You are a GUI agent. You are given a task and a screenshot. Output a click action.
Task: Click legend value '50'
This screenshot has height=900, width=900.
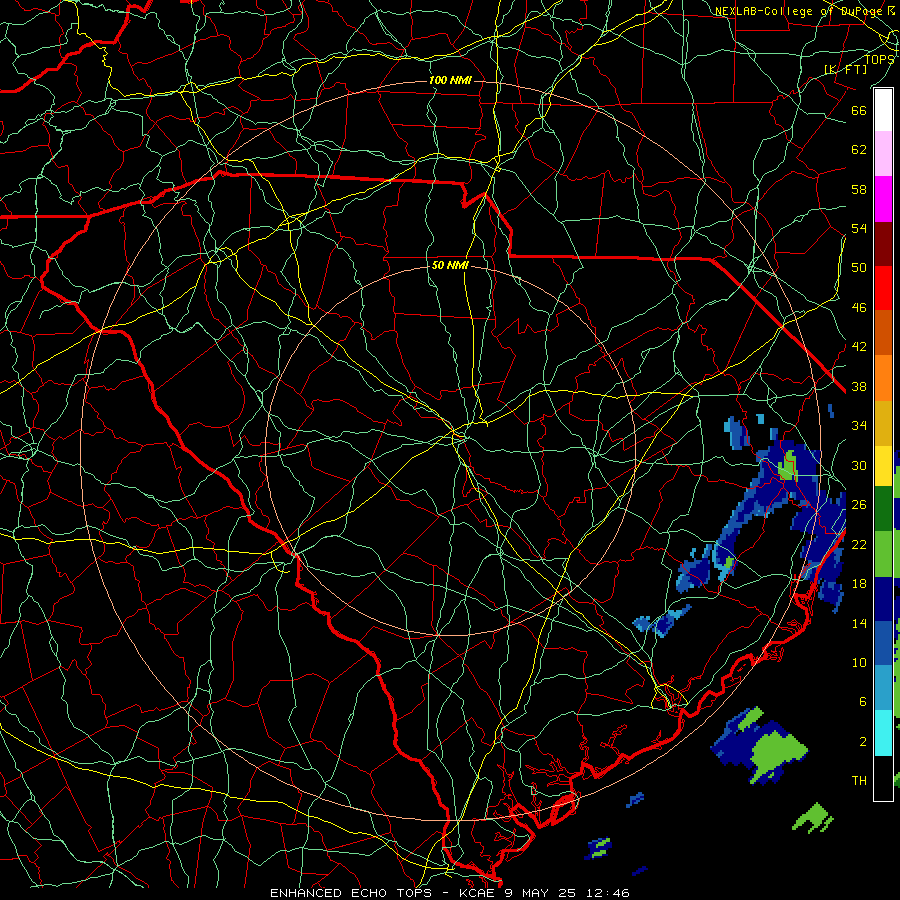coord(859,268)
